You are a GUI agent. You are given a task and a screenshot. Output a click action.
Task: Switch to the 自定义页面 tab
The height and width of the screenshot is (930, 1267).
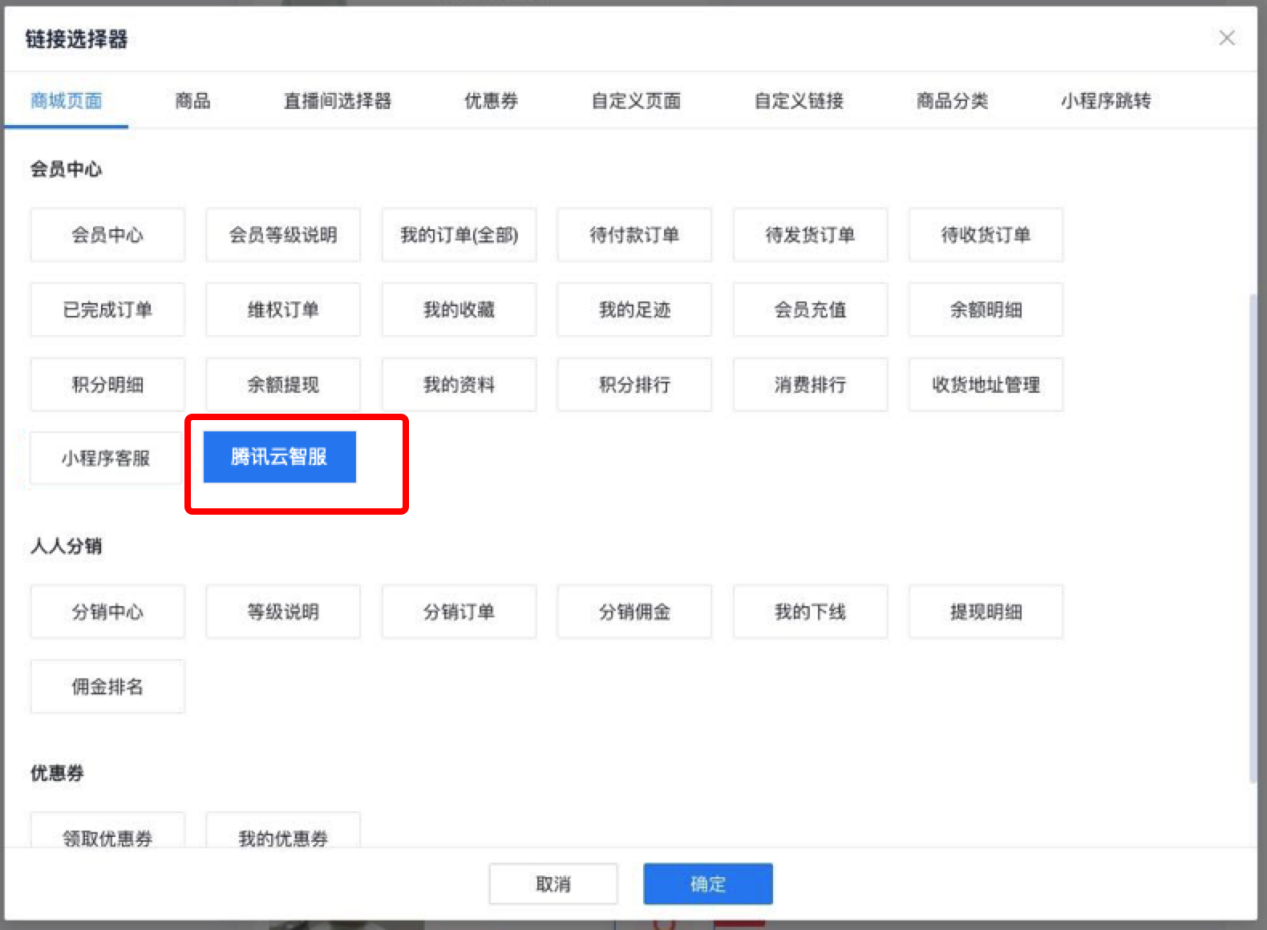click(x=636, y=101)
